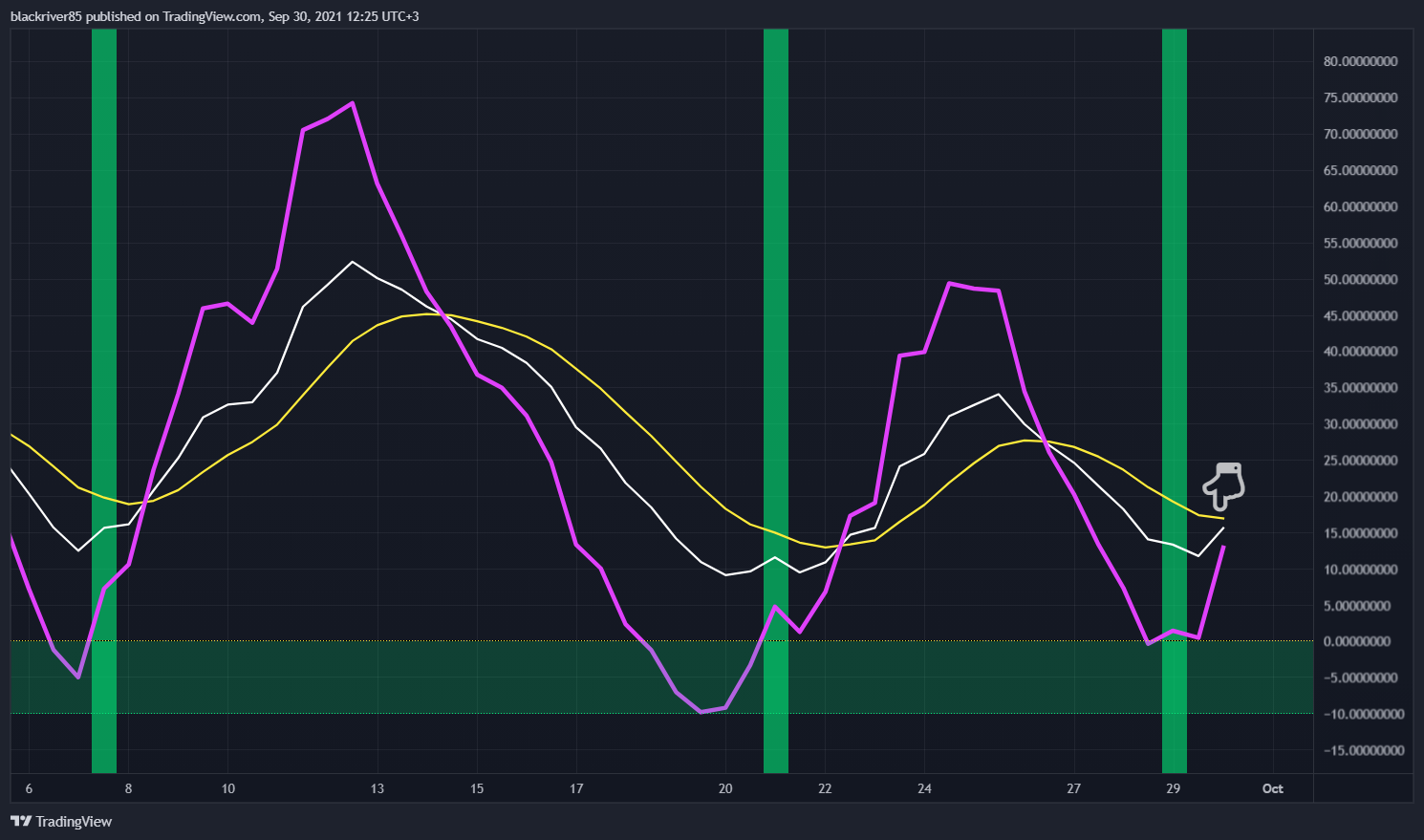Select the 0.00000000 price axis label

pos(1356,641)
